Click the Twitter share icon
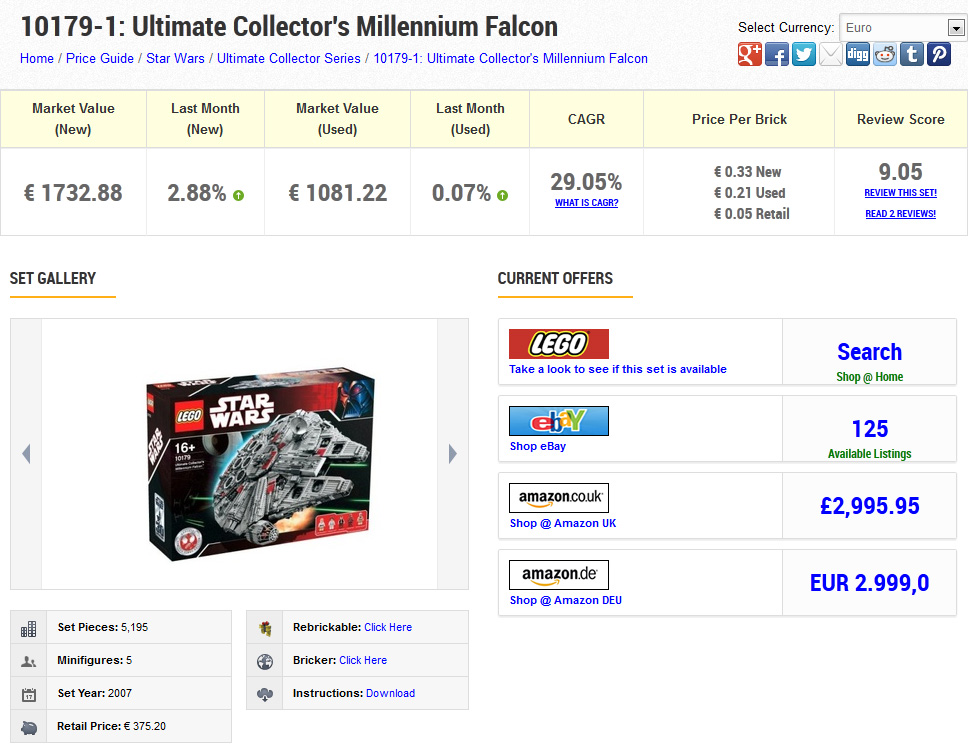Screen dimensions: 972x747 coord(804,55)
